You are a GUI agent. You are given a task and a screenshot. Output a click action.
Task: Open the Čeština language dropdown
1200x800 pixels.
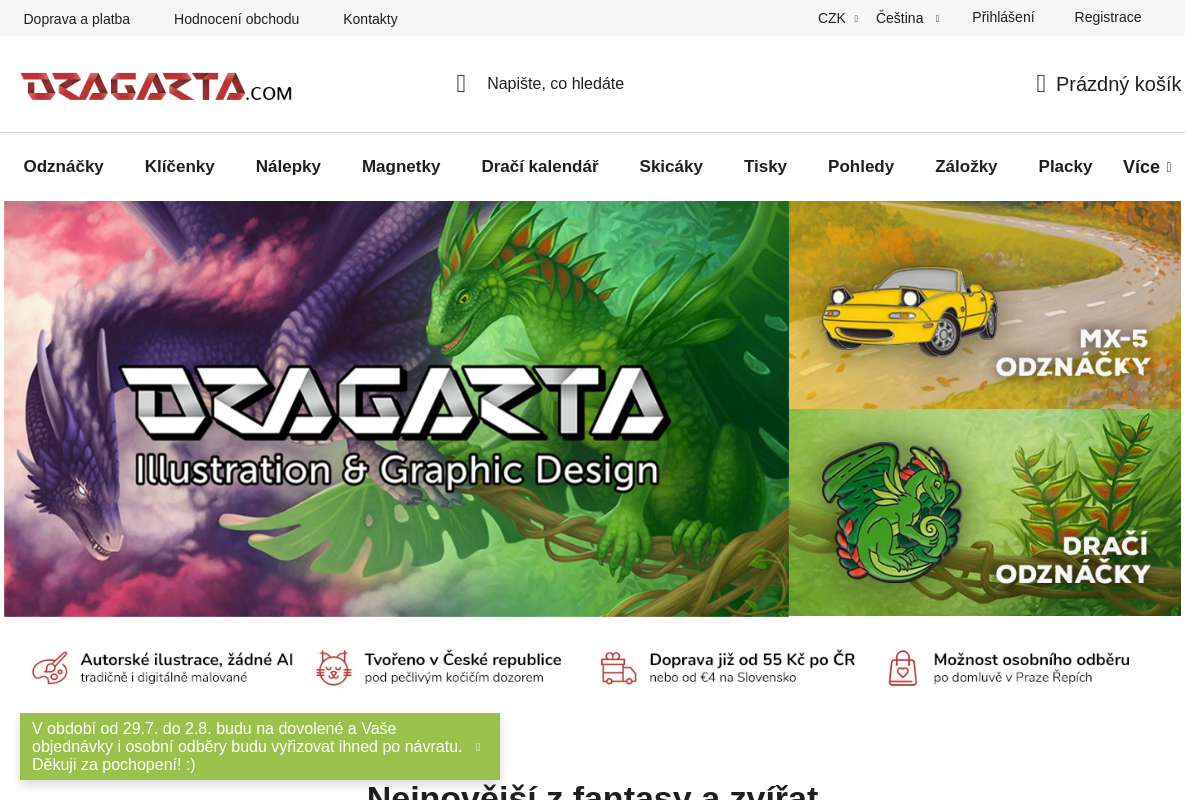point(907,18)
